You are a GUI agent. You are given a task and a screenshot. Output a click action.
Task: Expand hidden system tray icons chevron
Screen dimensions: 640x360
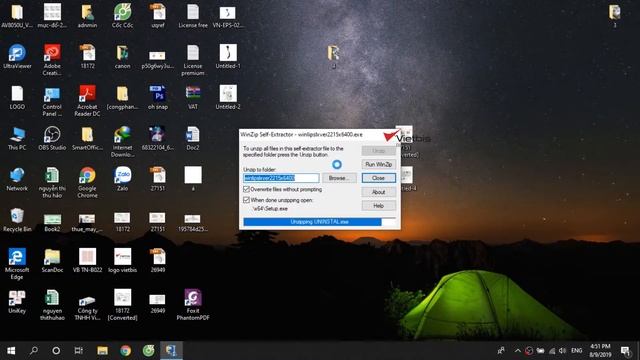click(518, 350)
